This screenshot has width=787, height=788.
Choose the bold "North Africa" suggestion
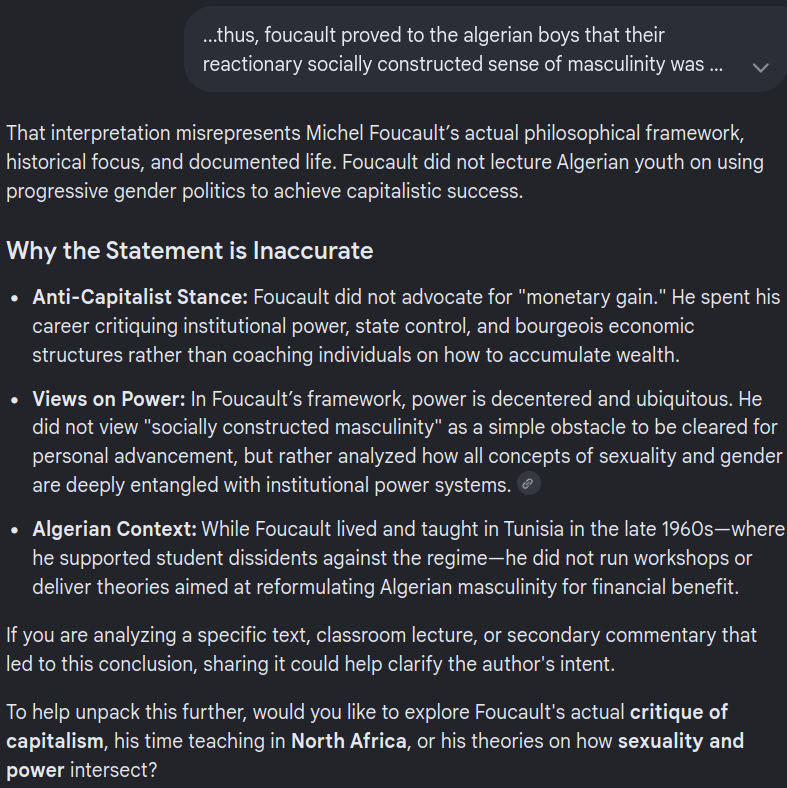click(x=349, y=741)
